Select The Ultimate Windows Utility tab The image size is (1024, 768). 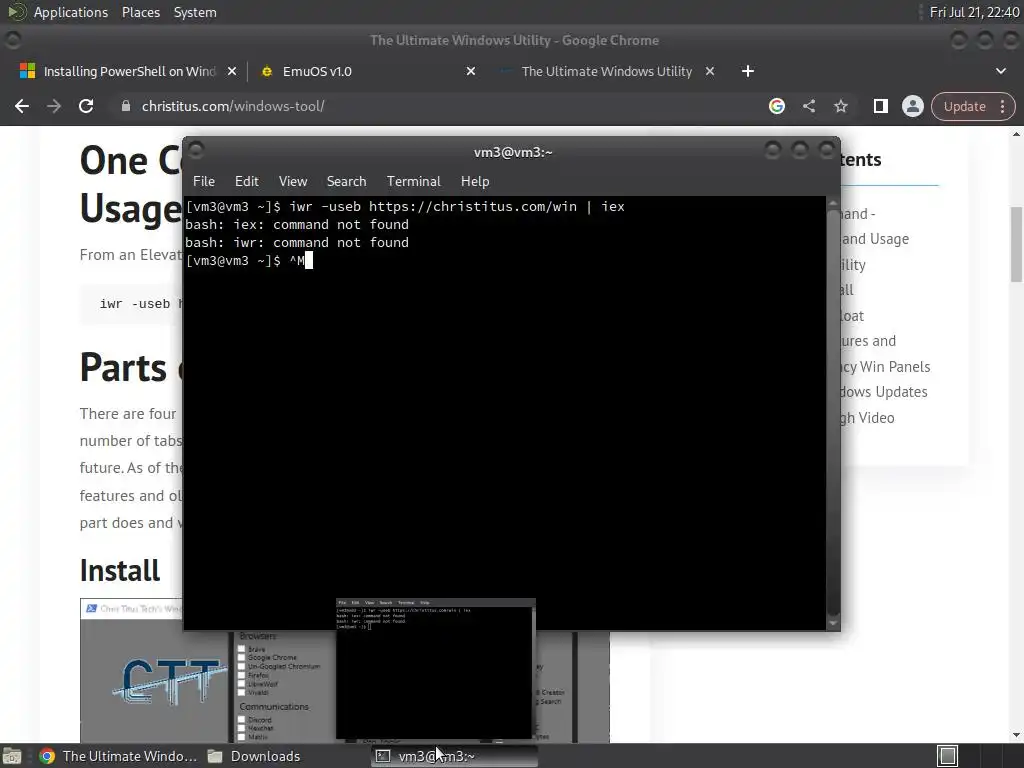click(x=606, y=71)
